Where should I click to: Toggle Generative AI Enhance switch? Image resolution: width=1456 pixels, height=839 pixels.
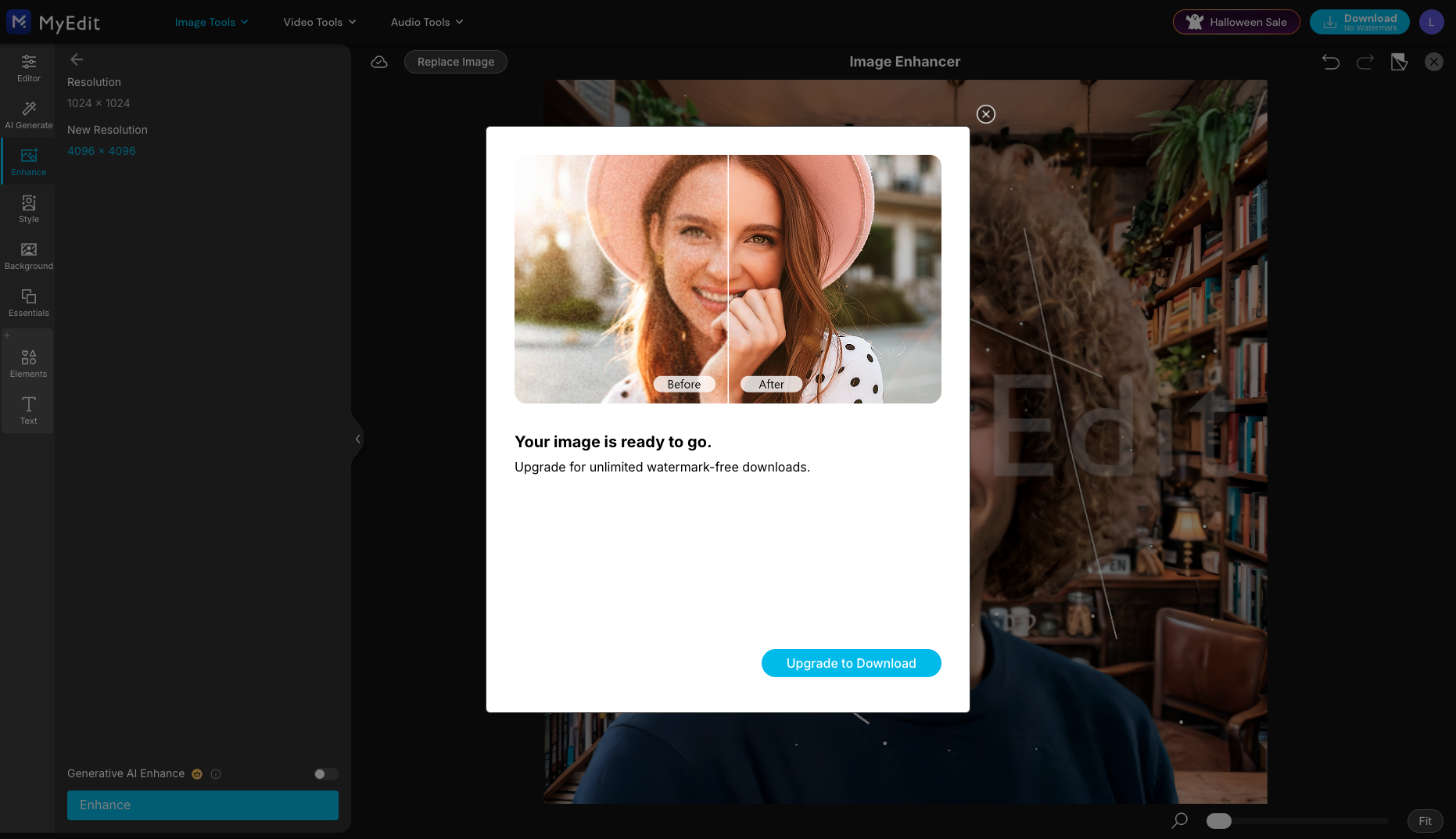326,774
